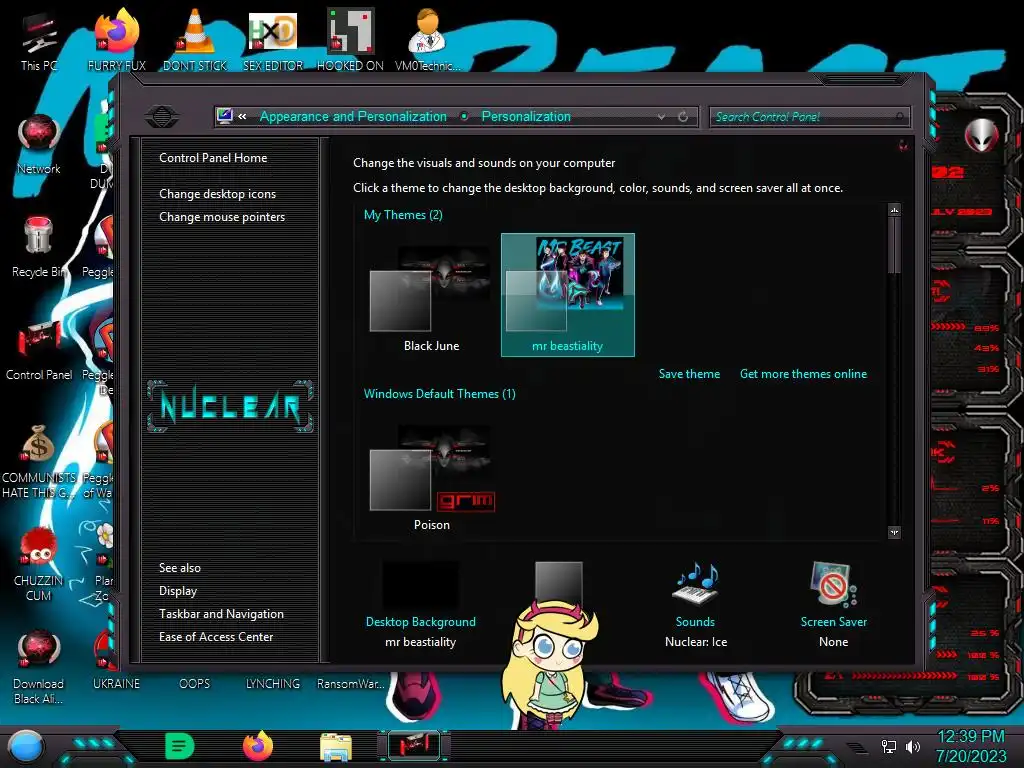Click the theme list scroll down arrow
Screen dimensions: 1024x768
pyautogui.click(x=894, y=532)
